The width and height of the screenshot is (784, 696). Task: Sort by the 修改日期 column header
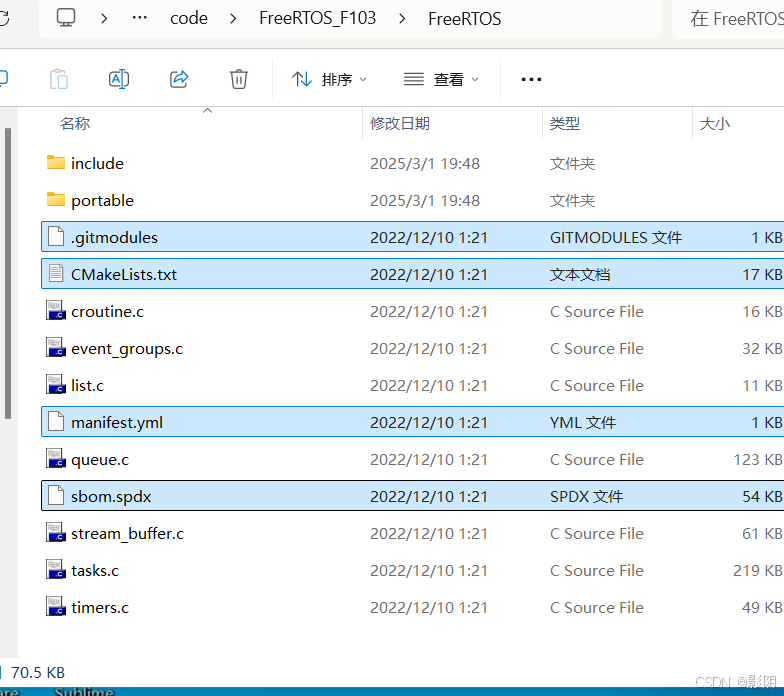pos(400,124)
